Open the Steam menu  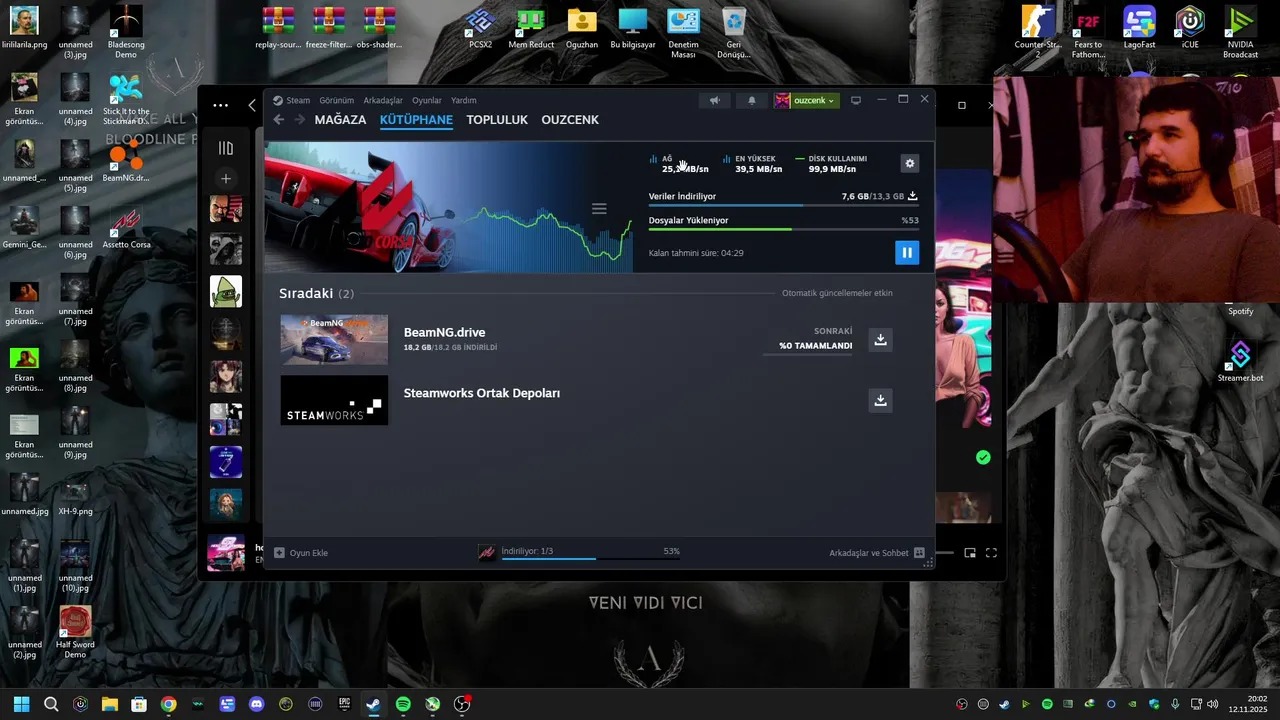coord(298,100)
